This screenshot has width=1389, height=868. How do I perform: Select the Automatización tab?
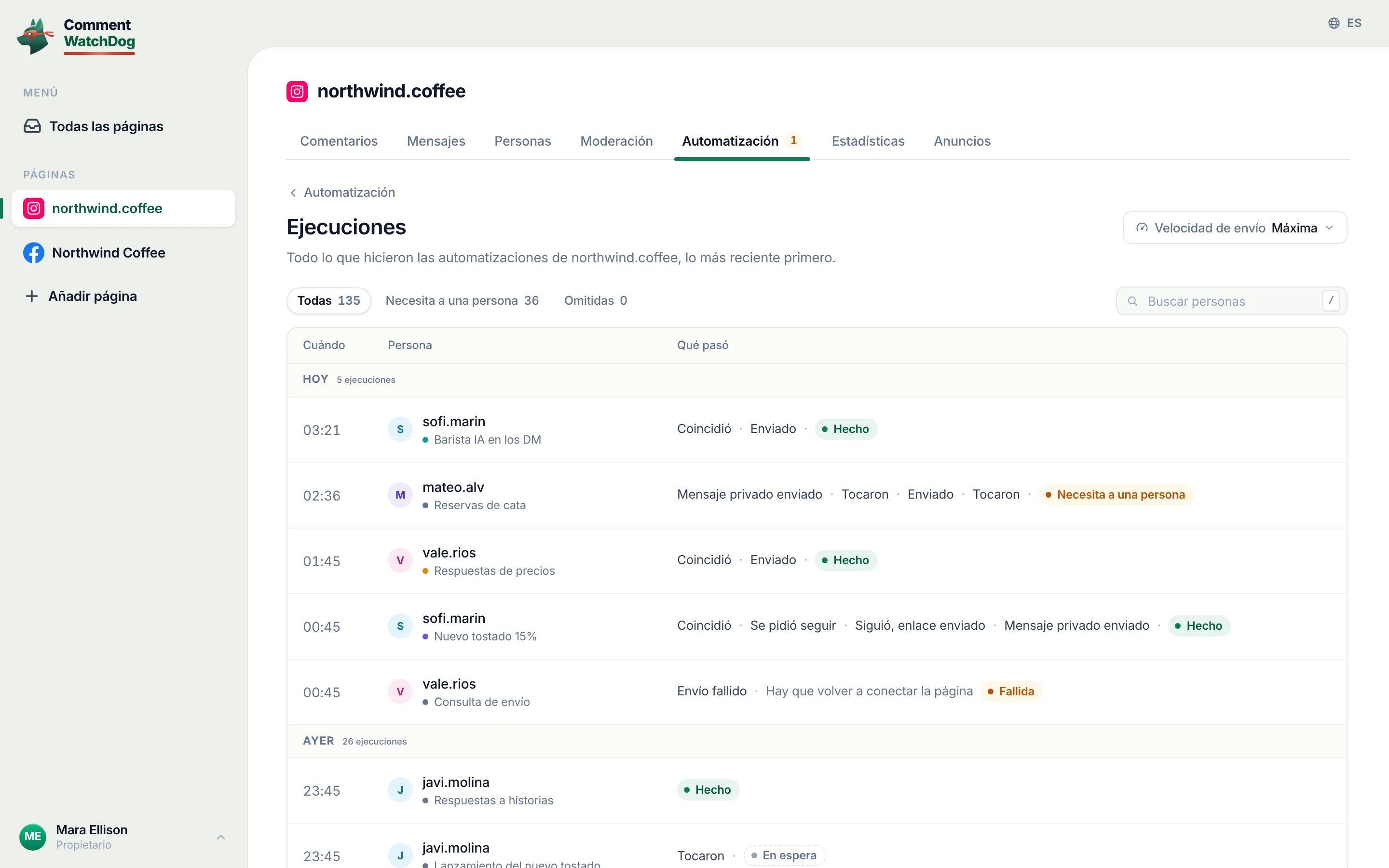tap(742, 141)
